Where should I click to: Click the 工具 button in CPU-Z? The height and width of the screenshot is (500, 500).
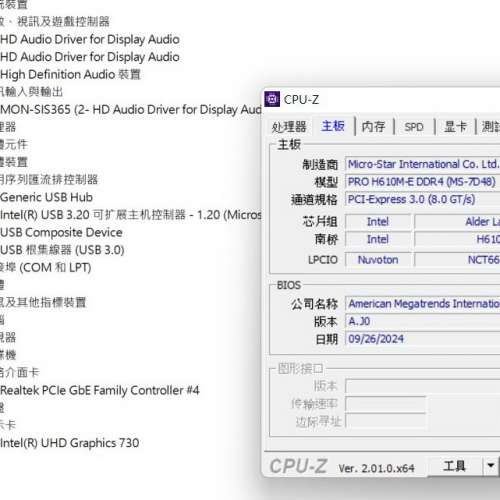pos(454,466)
